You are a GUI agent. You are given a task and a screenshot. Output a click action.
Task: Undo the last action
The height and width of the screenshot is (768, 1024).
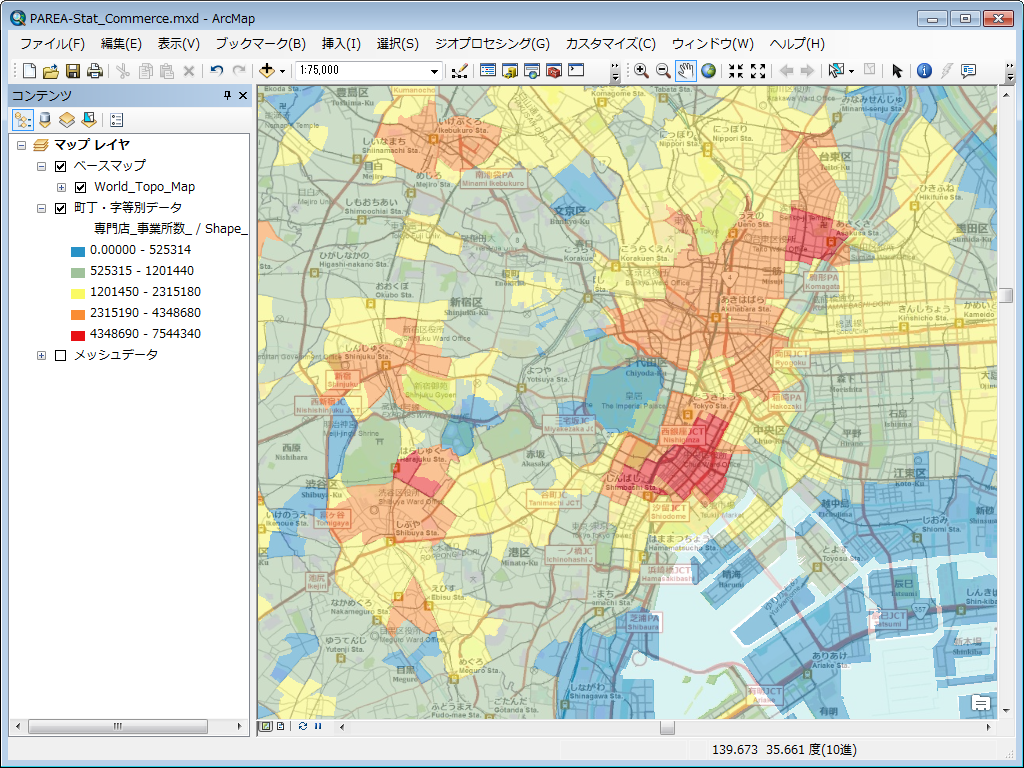[x=217, y=71]
